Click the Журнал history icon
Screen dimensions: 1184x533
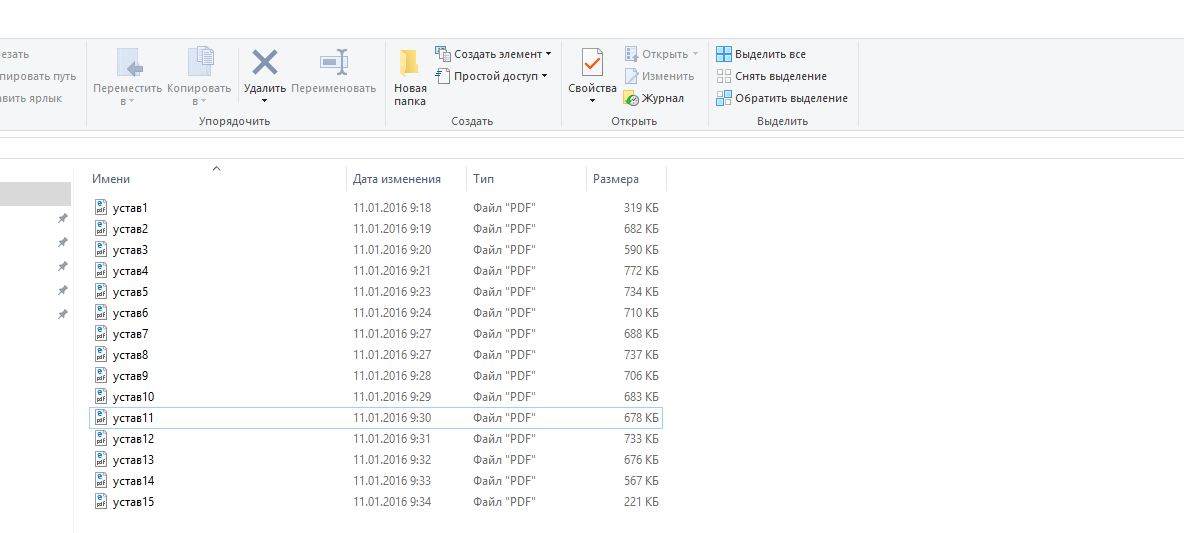click(x=631, y=98)
